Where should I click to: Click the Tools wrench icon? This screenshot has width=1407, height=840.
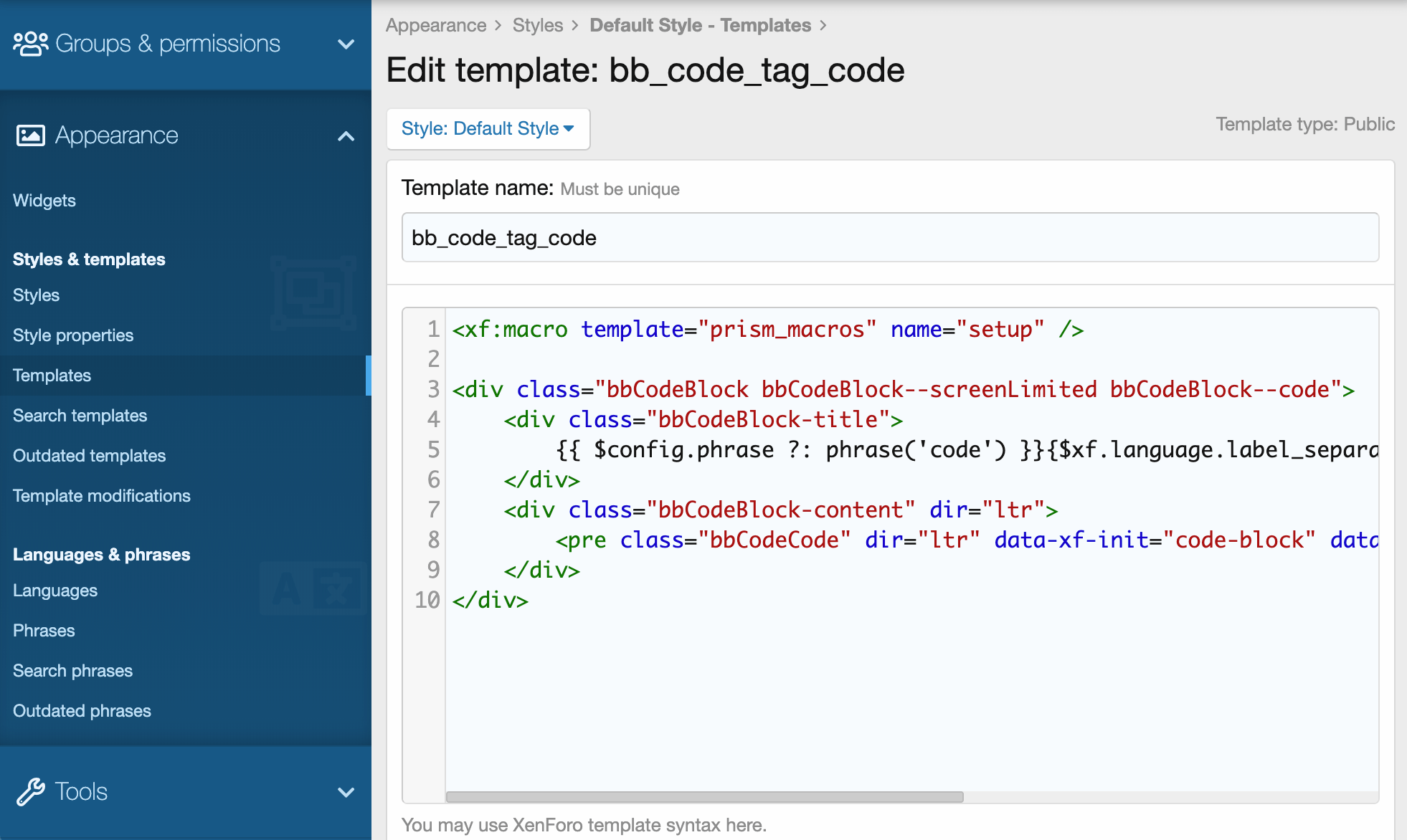point(30,792)
